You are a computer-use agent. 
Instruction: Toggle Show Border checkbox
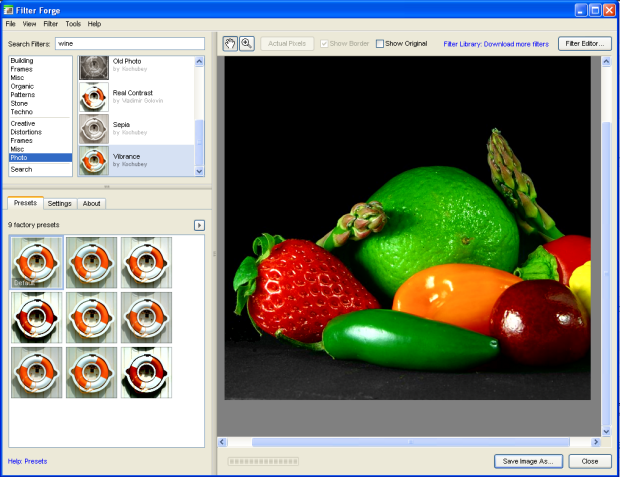pos(324,44)
